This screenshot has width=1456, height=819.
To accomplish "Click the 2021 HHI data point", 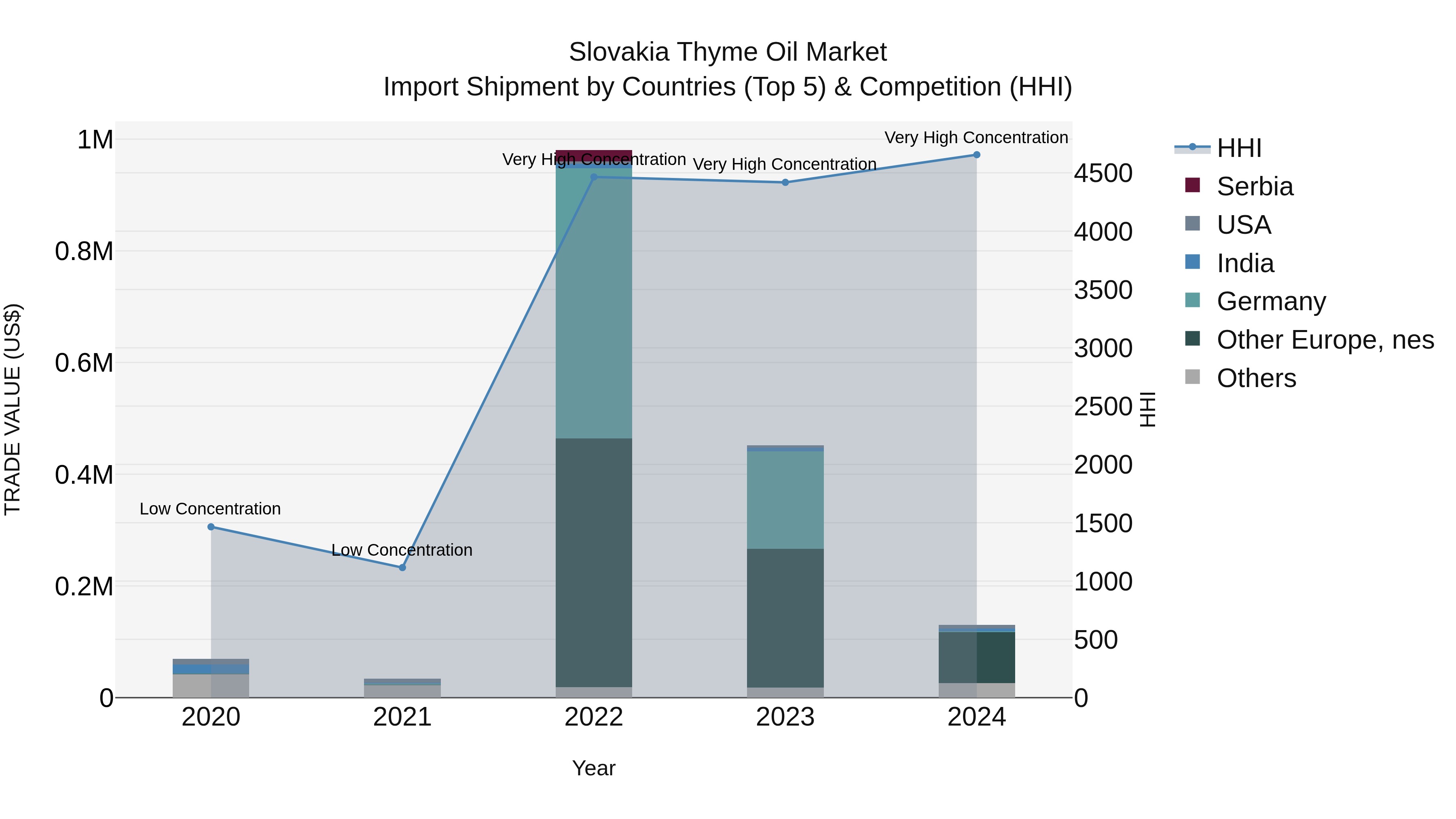I will pyautogui.click(x=402, y=567).
